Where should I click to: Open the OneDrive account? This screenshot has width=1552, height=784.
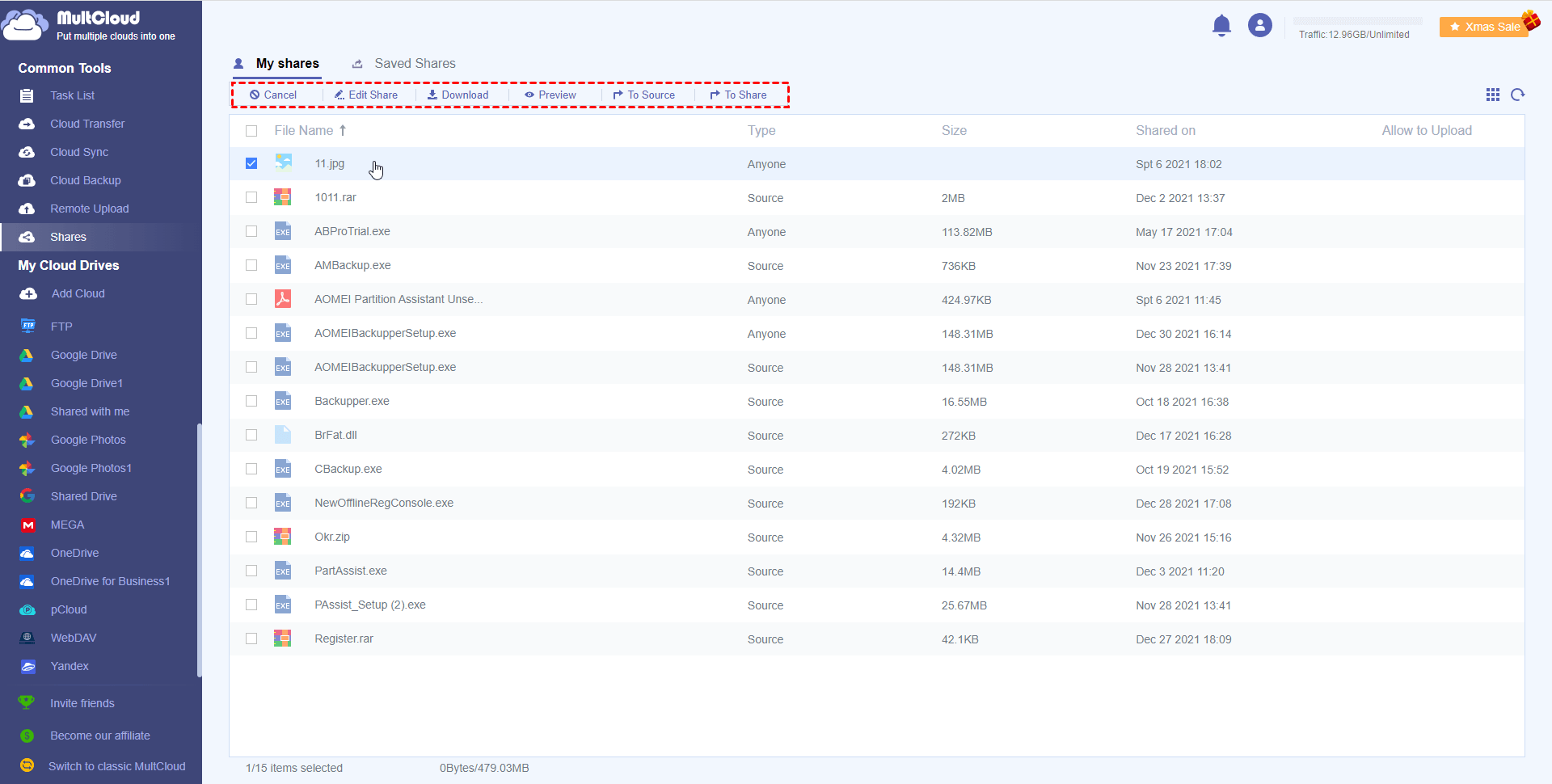coord(74,553)
